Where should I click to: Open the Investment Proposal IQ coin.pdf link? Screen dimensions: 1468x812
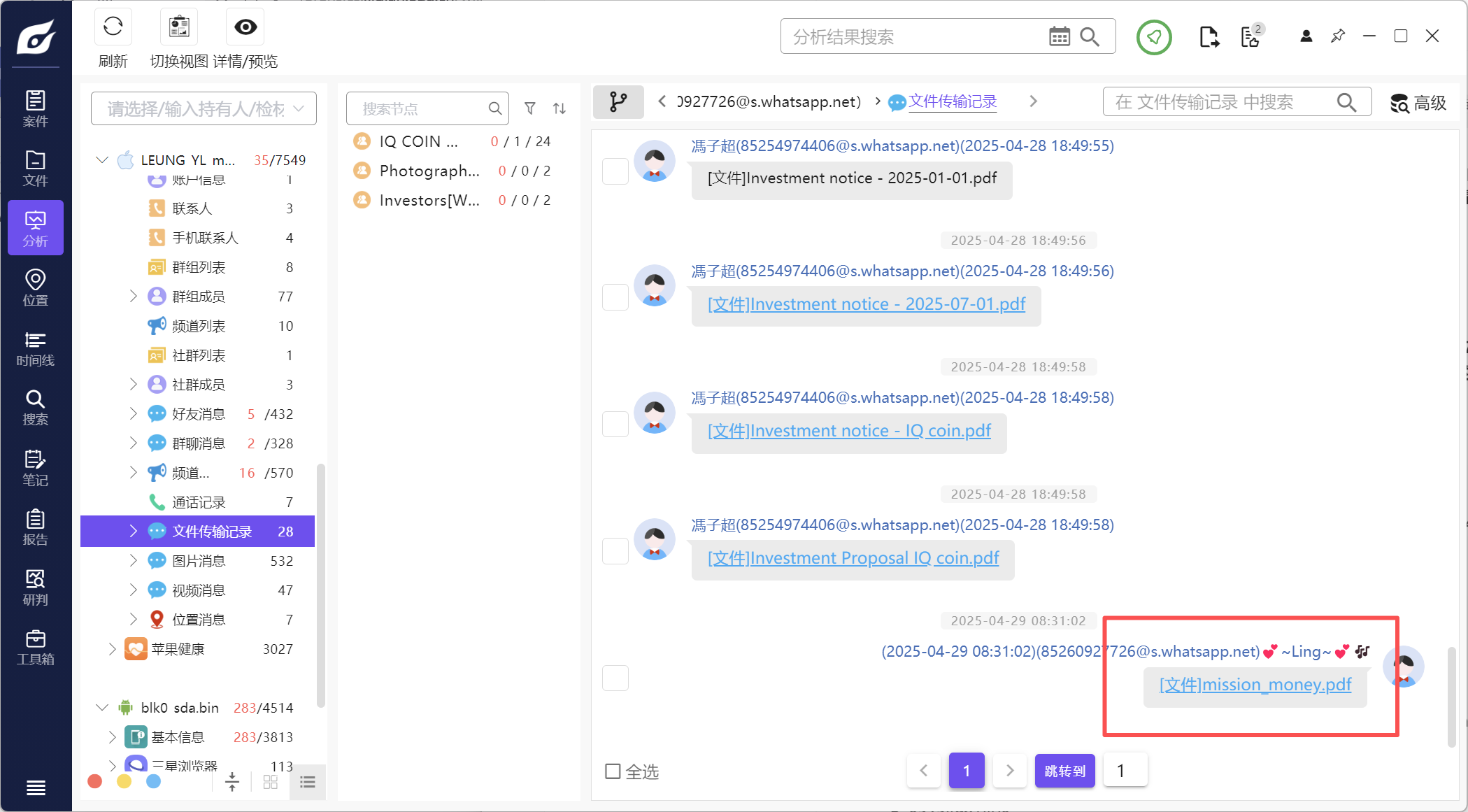[853, 558]
